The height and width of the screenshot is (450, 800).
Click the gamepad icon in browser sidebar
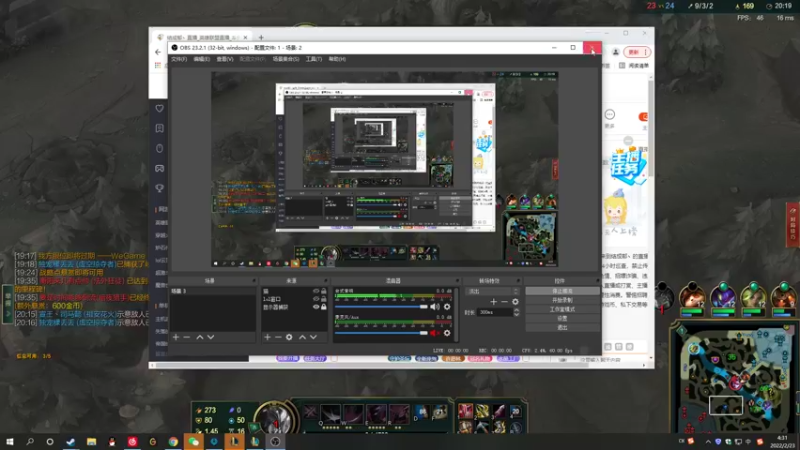tap(160, 168)
